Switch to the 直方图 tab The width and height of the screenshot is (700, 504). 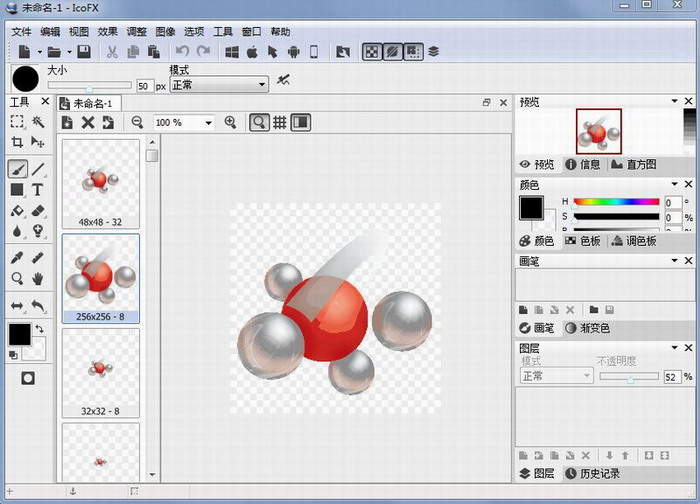634,165
